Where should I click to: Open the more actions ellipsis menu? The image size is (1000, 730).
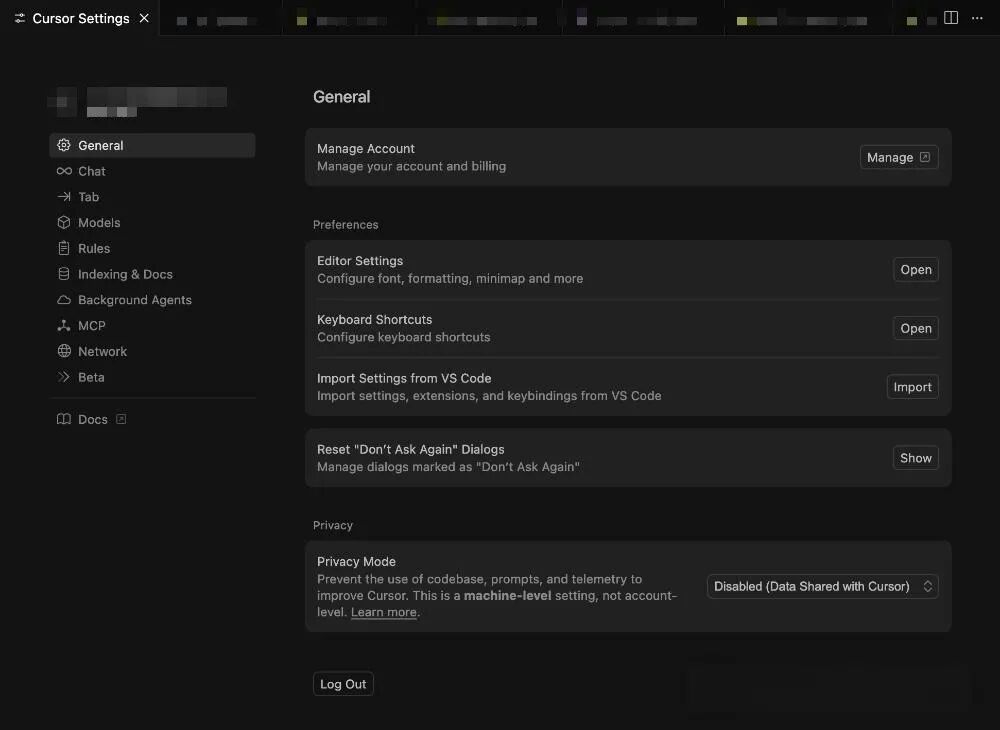point(977,18)
